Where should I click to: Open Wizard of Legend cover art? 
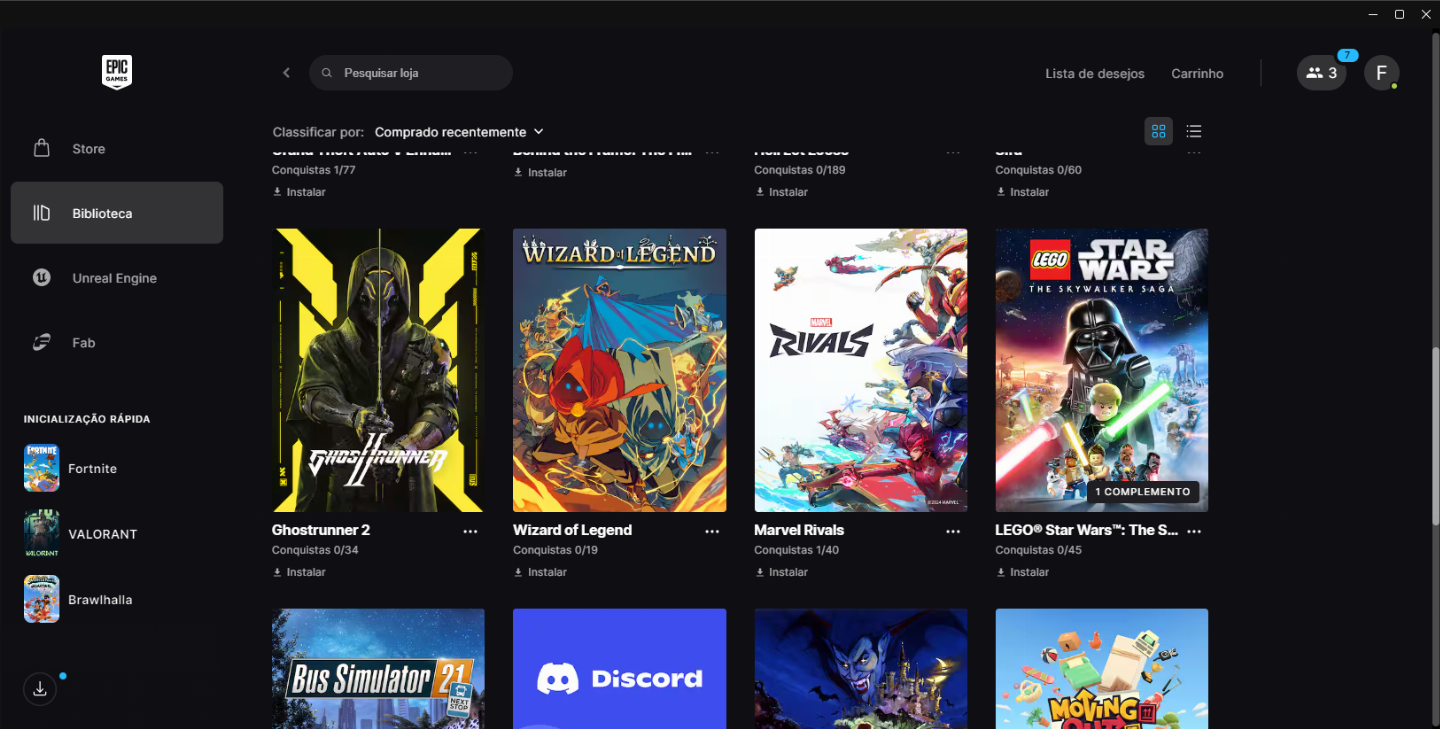pyautogui.click(x=620, y=370)
